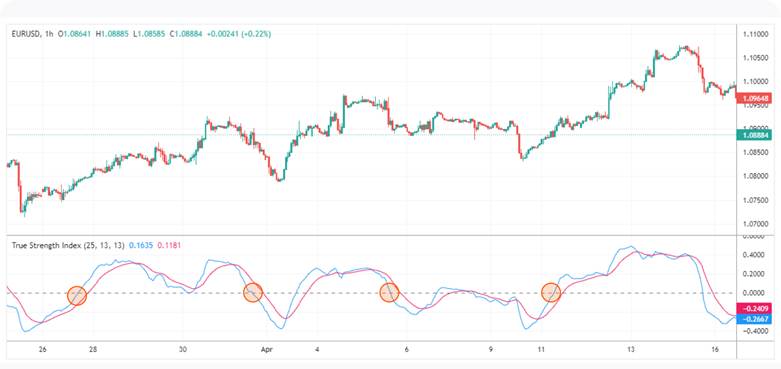Screen dimensions: 781x369
Task: Select the high value H1.08885
Action: 112,34
